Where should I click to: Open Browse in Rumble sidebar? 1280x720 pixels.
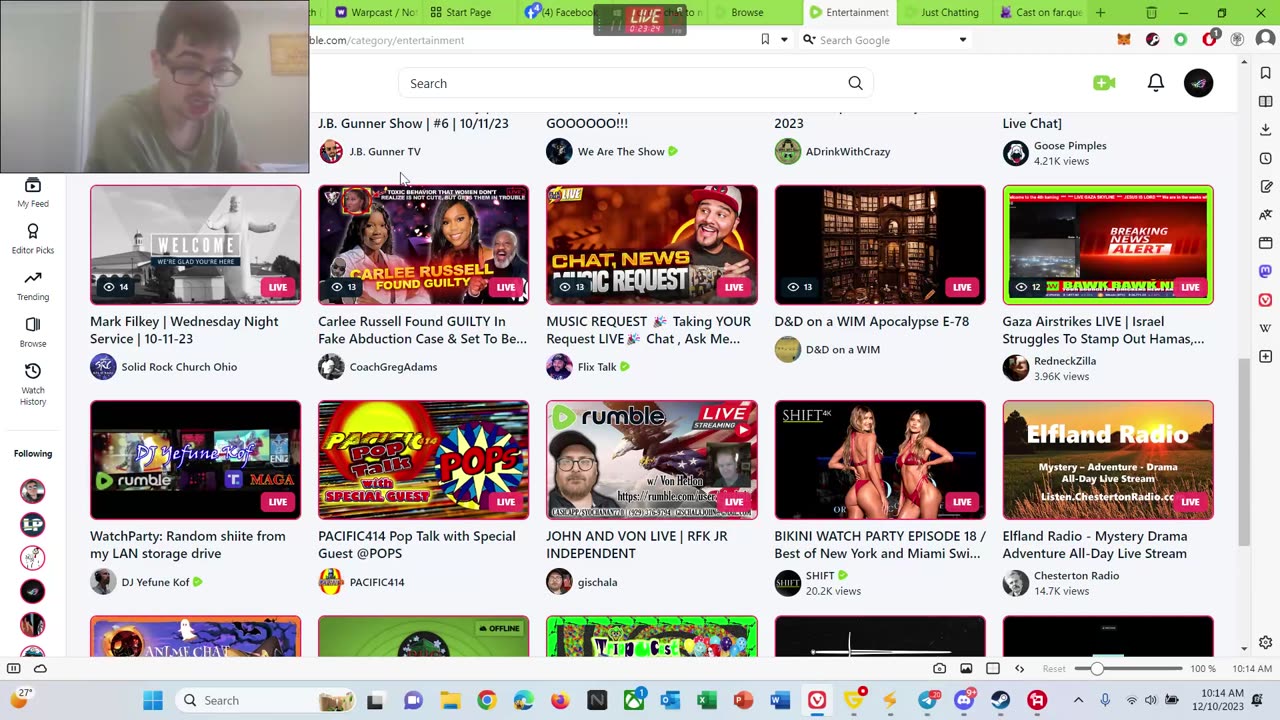coord(33,332)
